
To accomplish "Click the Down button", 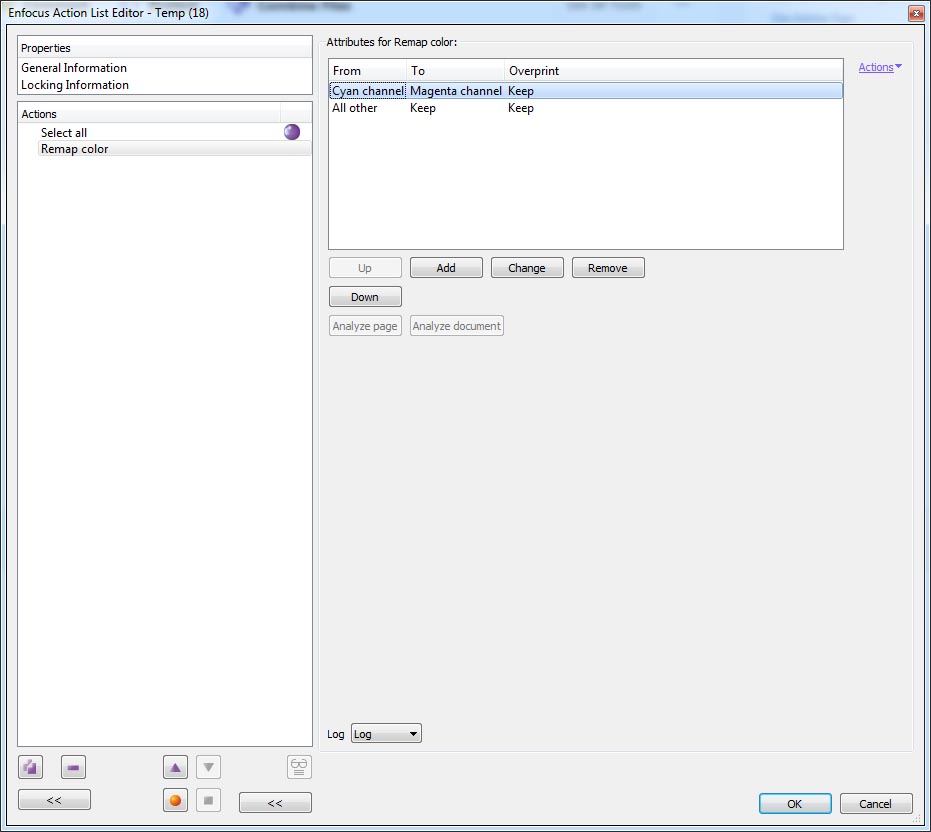I will [x=365, y=297].
